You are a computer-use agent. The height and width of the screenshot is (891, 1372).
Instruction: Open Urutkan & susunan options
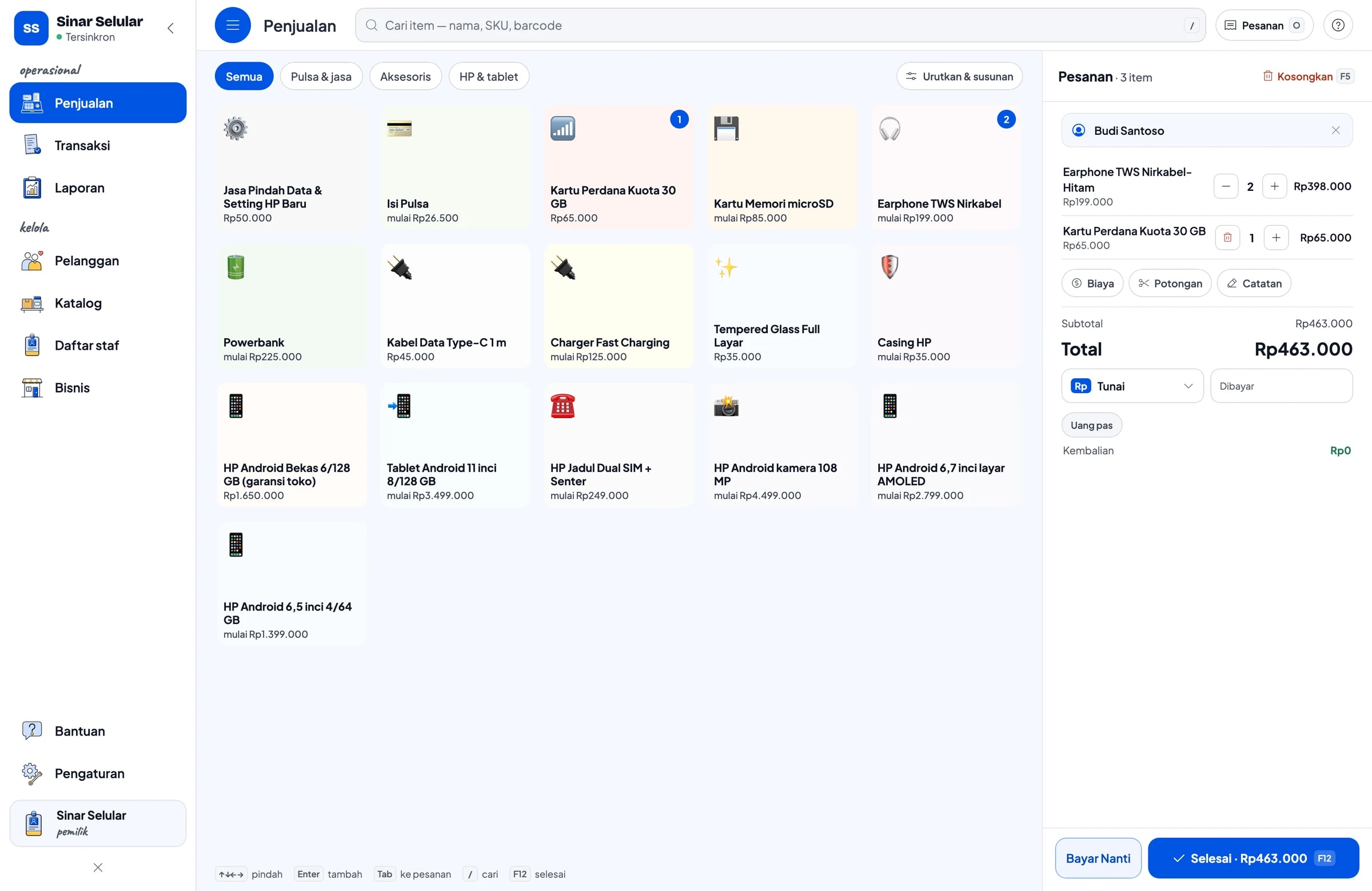coord(959,76)
